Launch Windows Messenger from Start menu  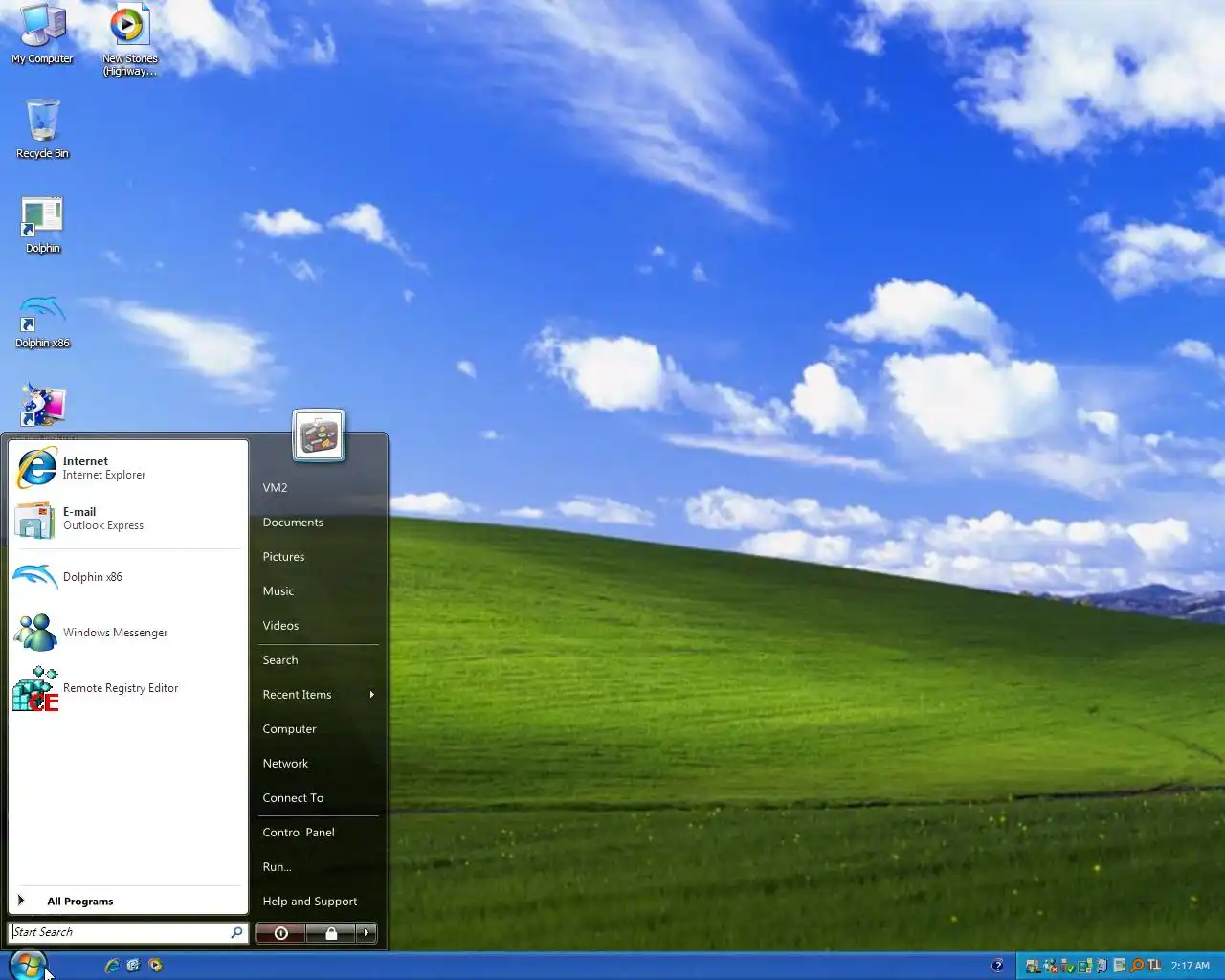(x=128, y=633)
